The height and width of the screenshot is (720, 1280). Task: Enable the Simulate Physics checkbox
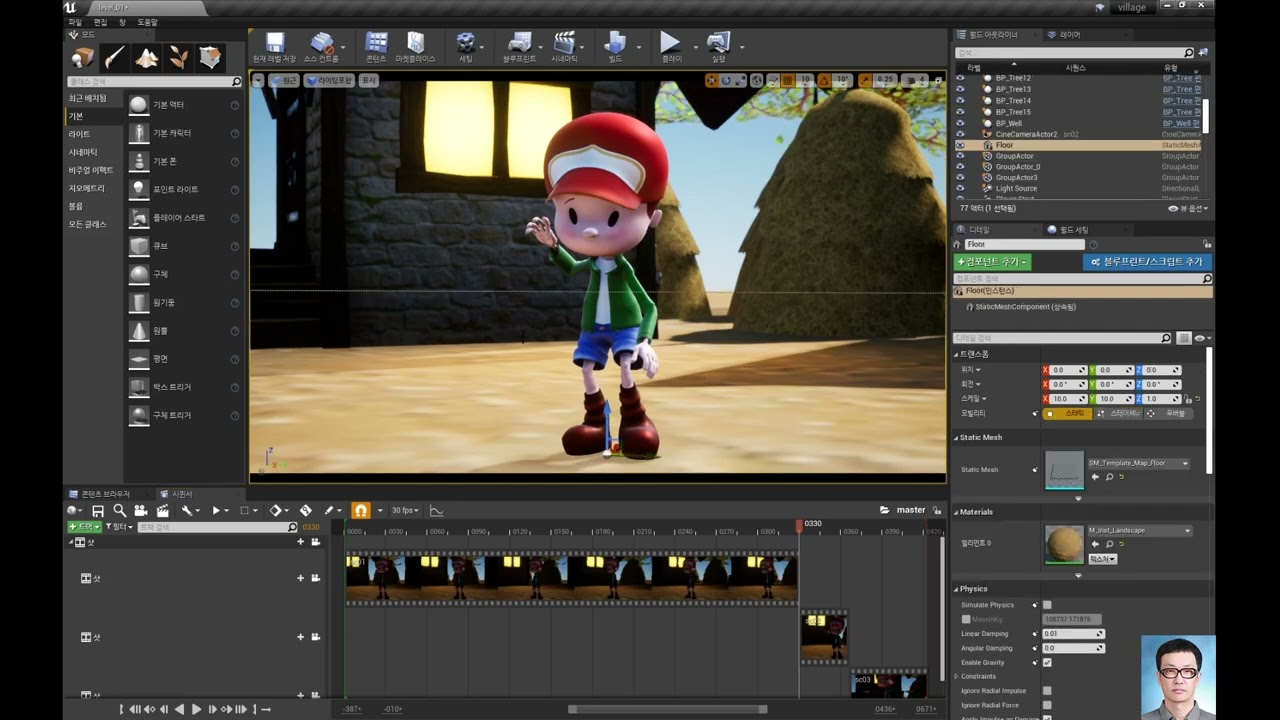[x=1047, y=605]
